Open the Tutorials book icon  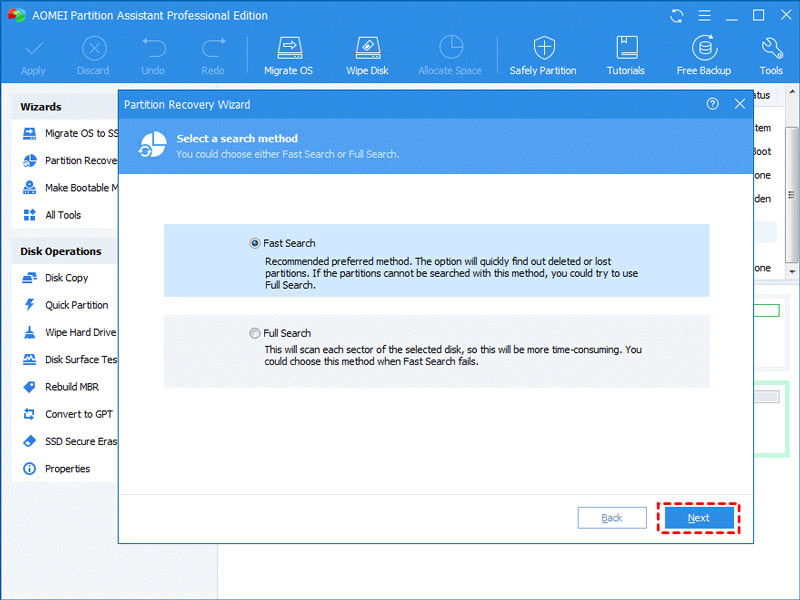coord(627,48)
